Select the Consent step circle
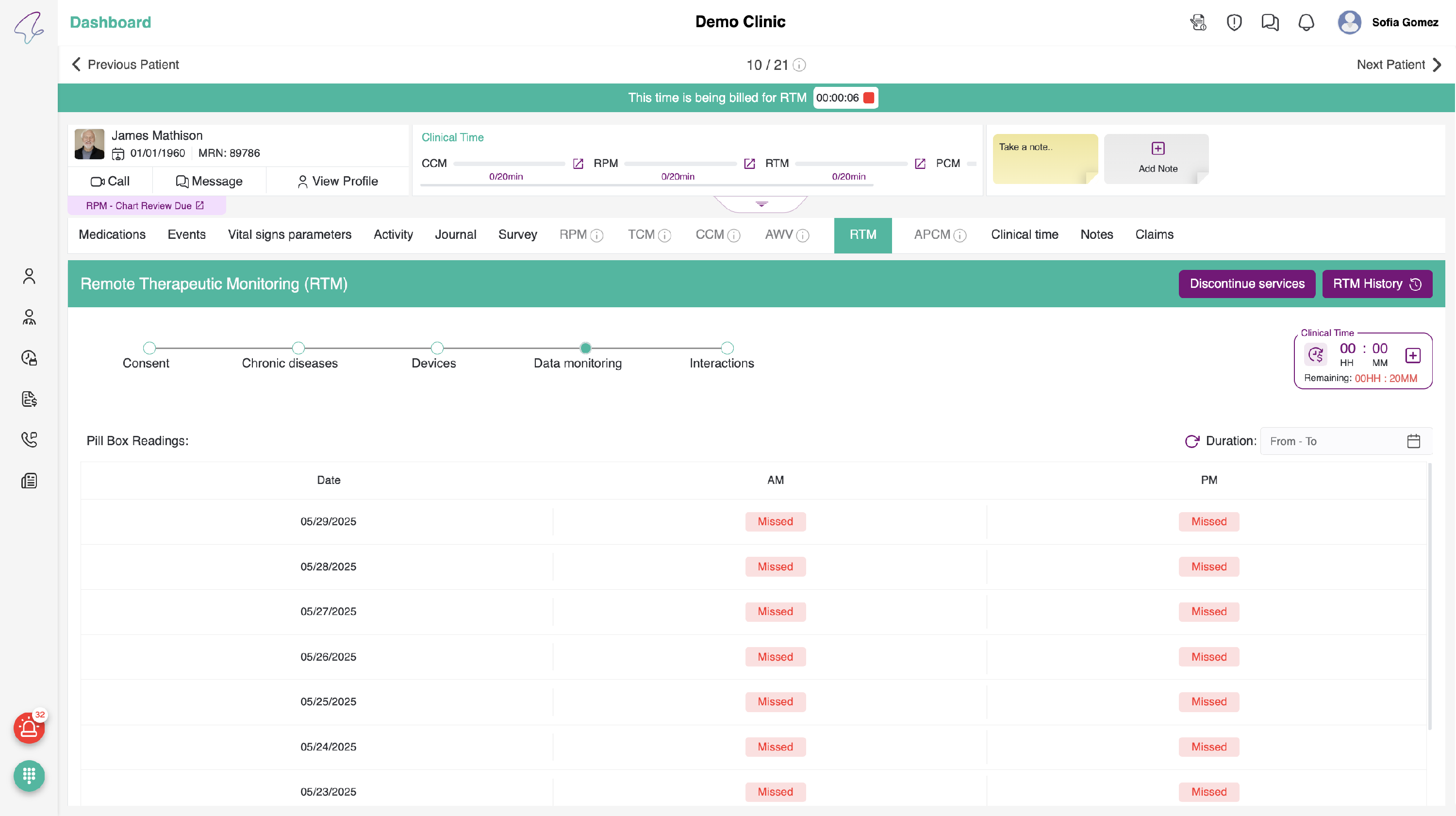The width and height of the screenshot is (1456, 816). point(149,348)
